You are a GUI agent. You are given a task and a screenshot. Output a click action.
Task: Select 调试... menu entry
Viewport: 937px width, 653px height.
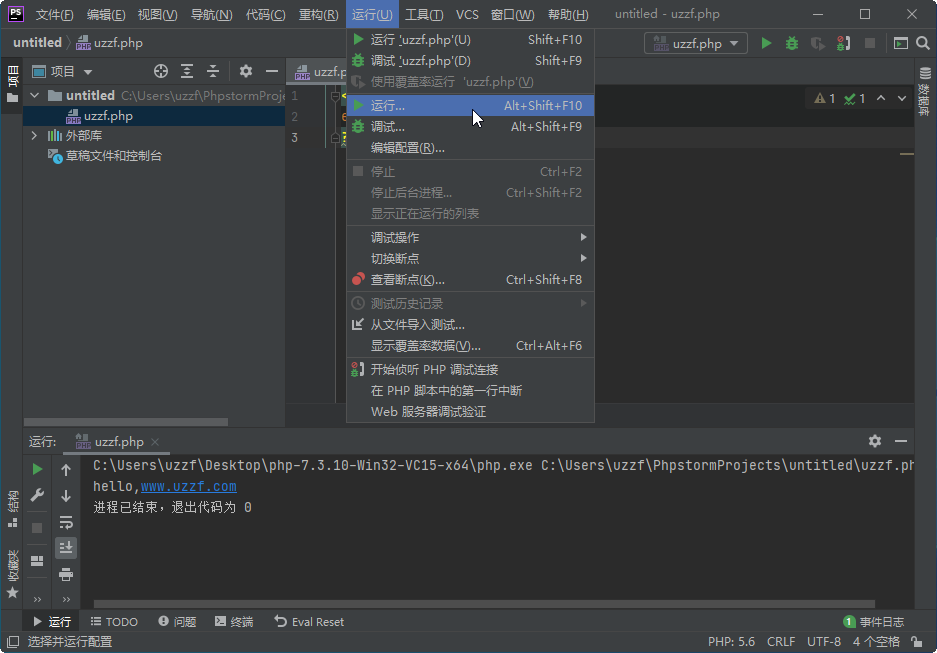coord(470,127)
